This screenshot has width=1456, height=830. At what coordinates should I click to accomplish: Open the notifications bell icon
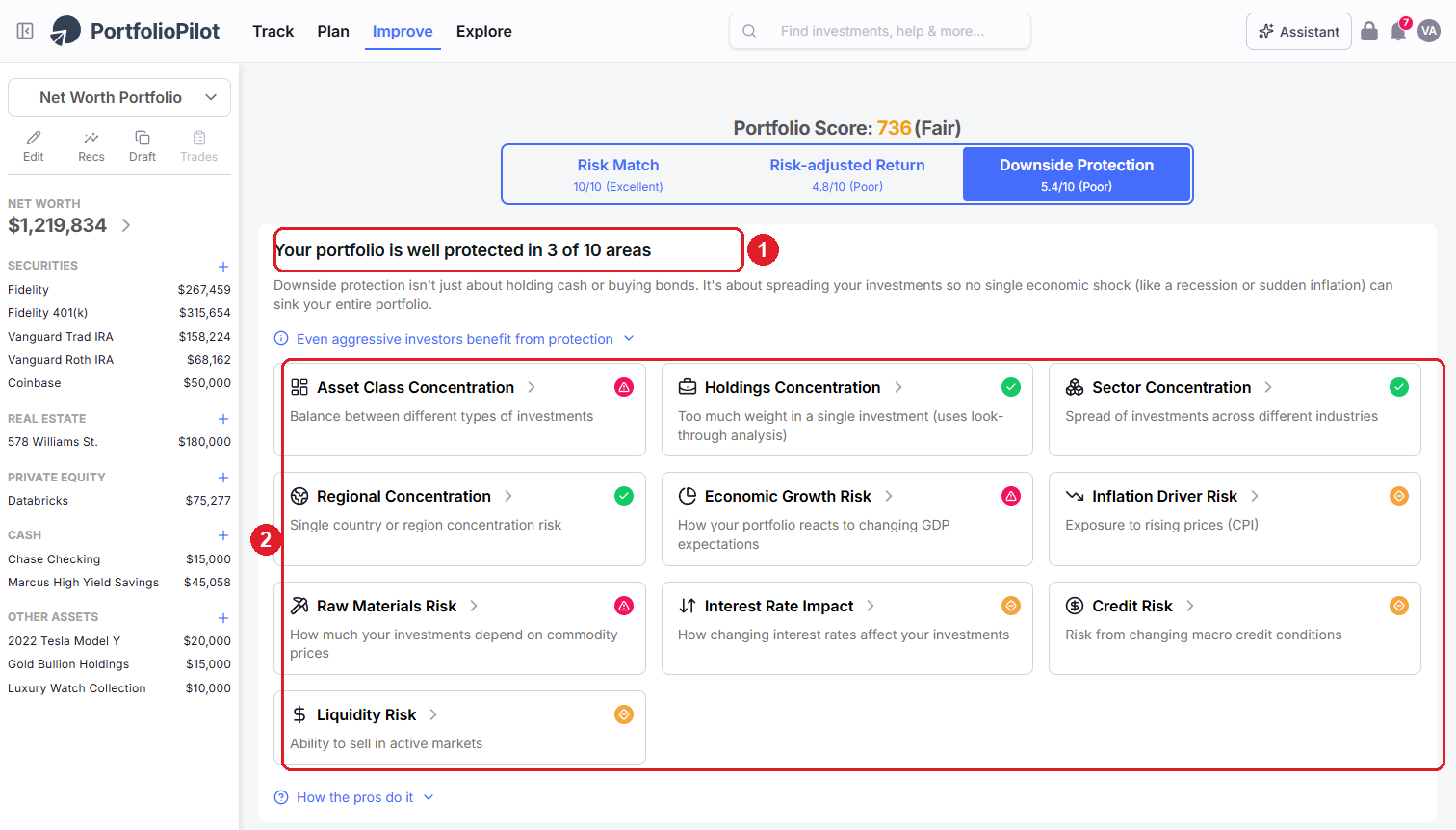[1398, 32]
